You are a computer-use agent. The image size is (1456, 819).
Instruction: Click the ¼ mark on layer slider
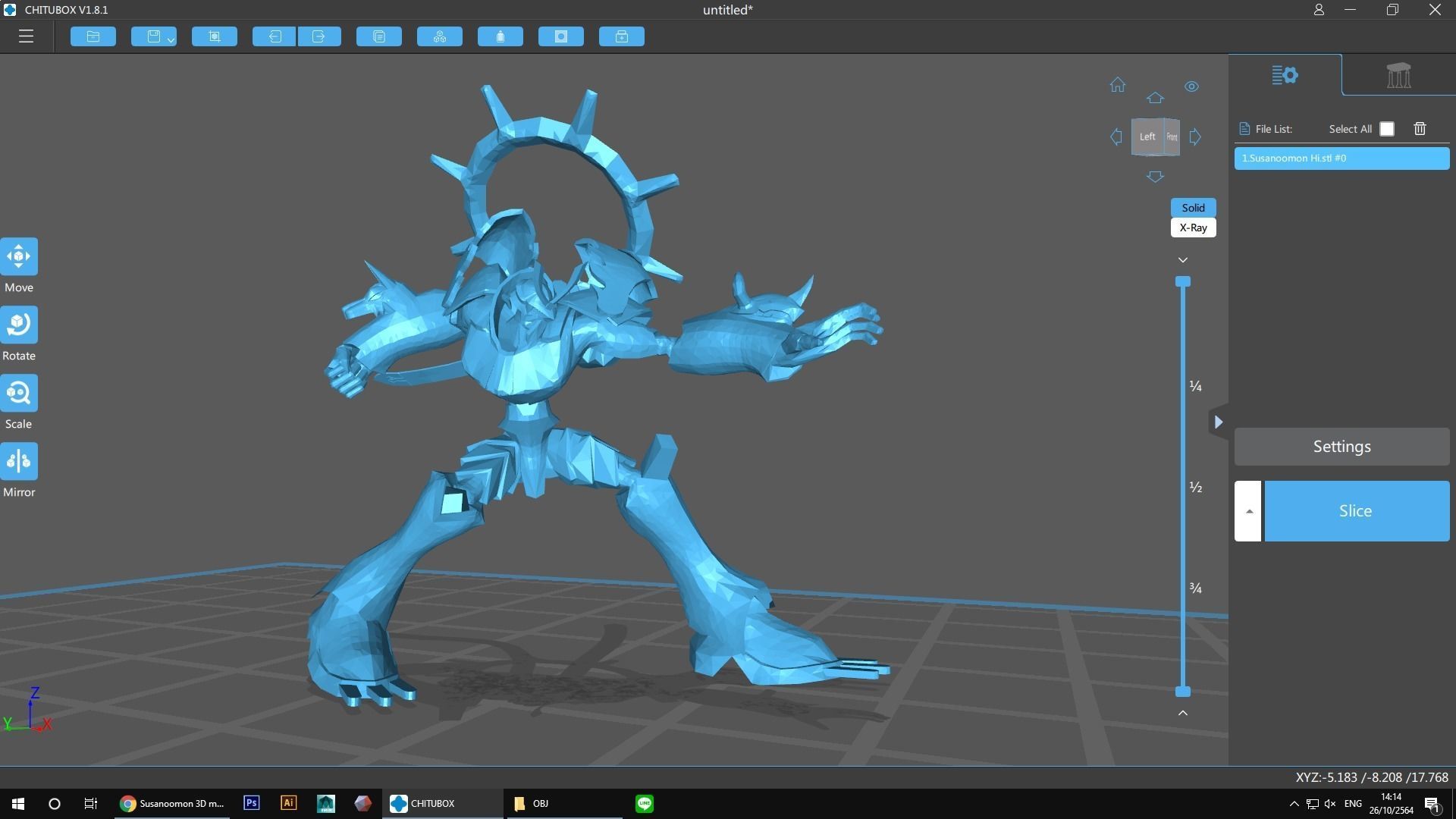point(1196,387)
